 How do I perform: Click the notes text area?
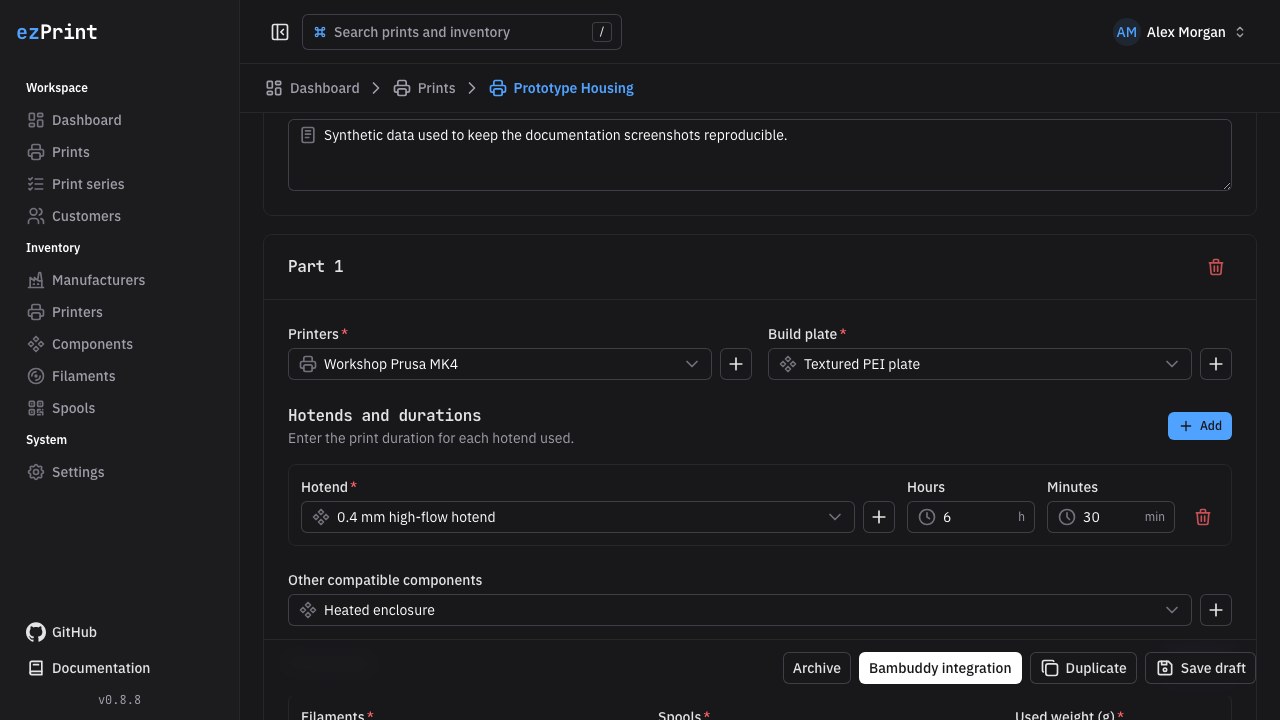[760, 155]
